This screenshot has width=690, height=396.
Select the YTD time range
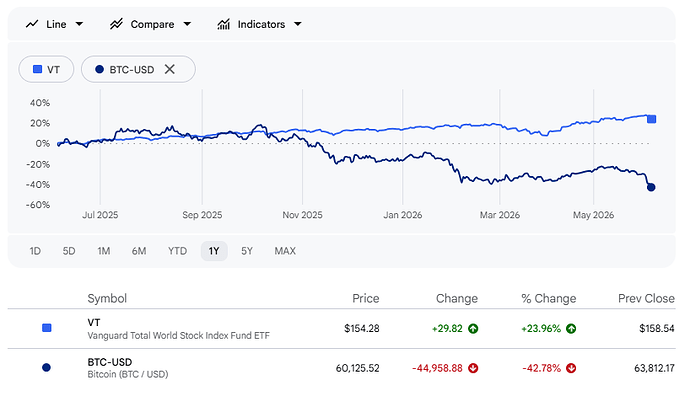click(x=177, y=251)
